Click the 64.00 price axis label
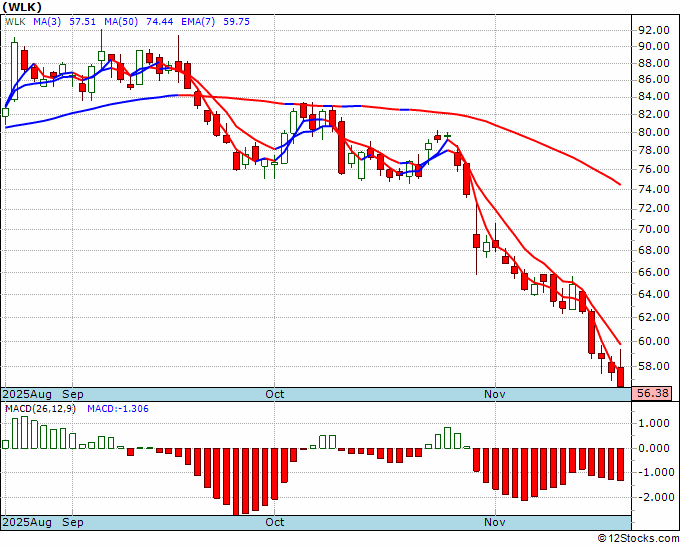The height and width of the screenshot is (546, 680). [x=654, y=294]
